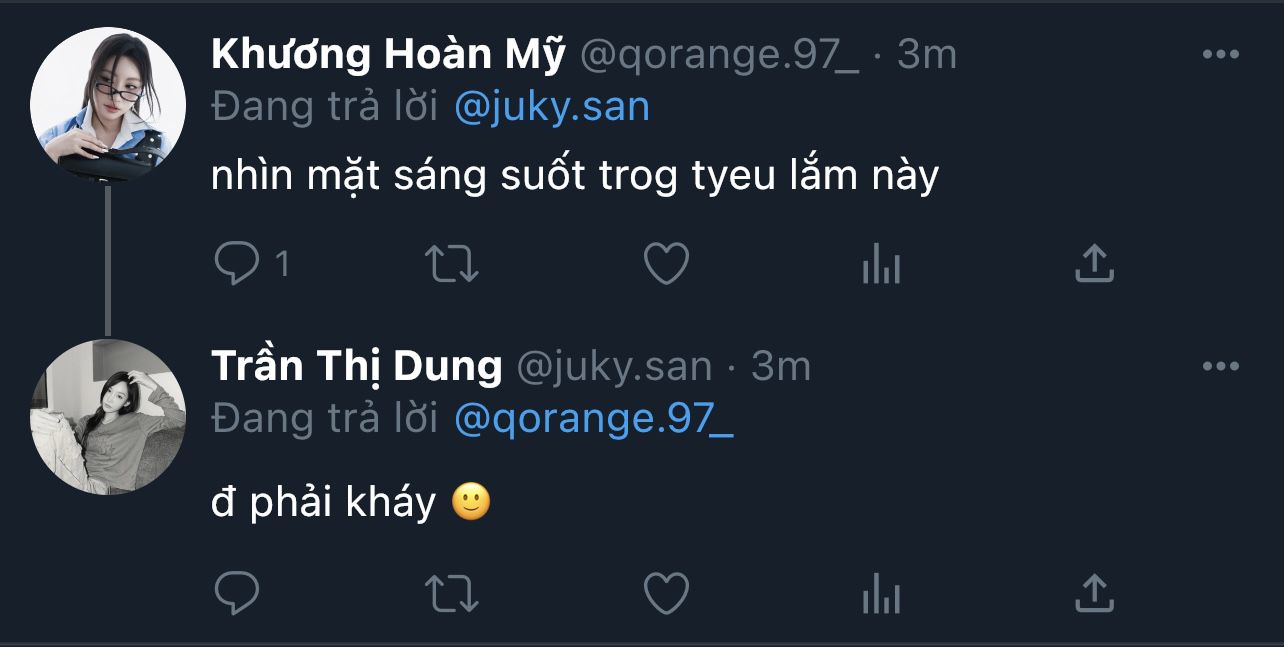Open the reply text "đ phải kháy"
The image size is (1284, 647).
[x=324, y=502]
